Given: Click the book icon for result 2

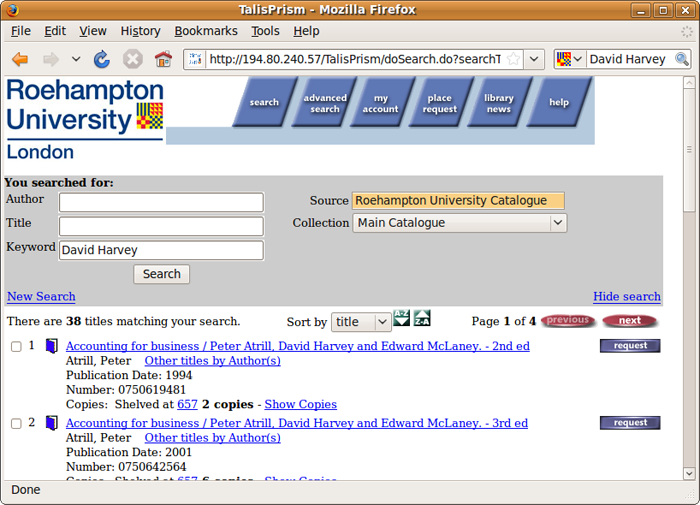Looking at the screenshot, I should point(51,423).
